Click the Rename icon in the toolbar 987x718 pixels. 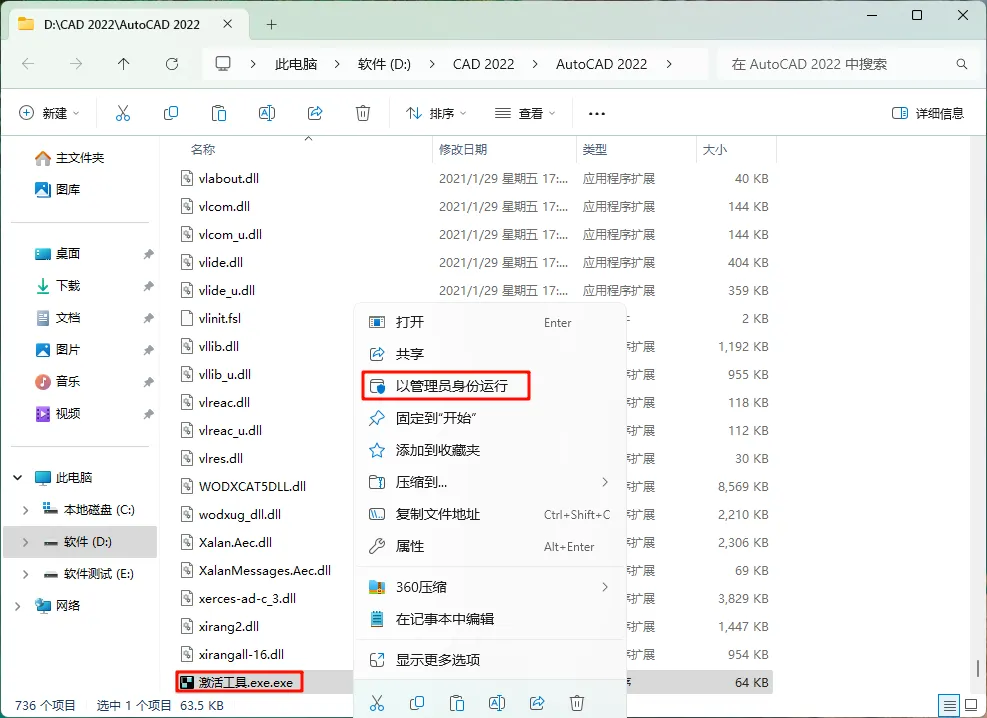[267, 113]
